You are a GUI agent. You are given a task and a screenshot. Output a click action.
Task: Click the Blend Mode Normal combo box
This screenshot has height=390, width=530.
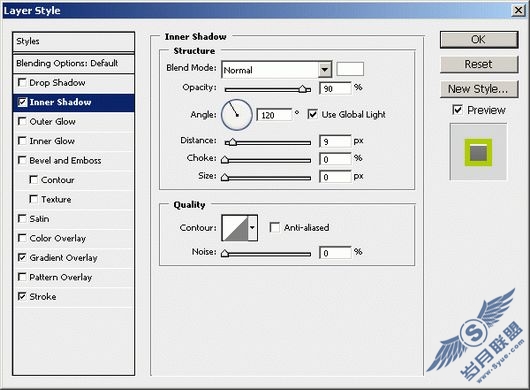(276, 70)
